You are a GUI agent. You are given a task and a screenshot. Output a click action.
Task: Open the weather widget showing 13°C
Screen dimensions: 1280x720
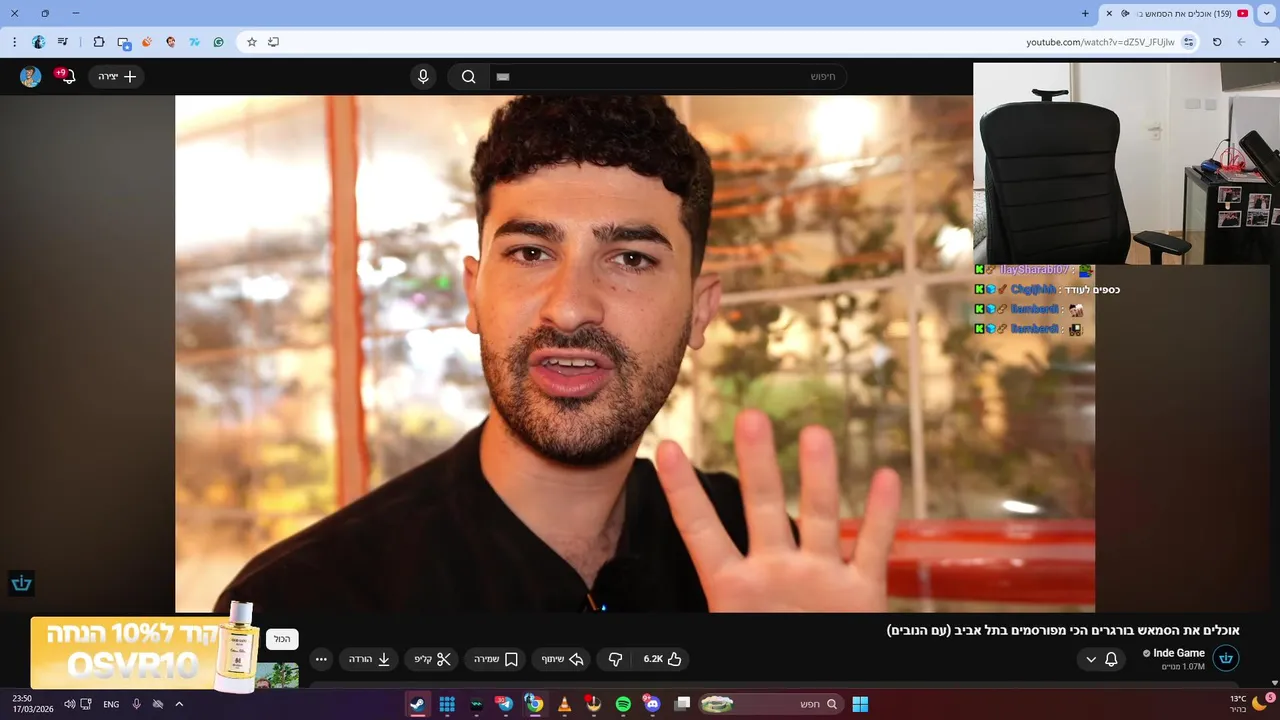point(1250,704)
